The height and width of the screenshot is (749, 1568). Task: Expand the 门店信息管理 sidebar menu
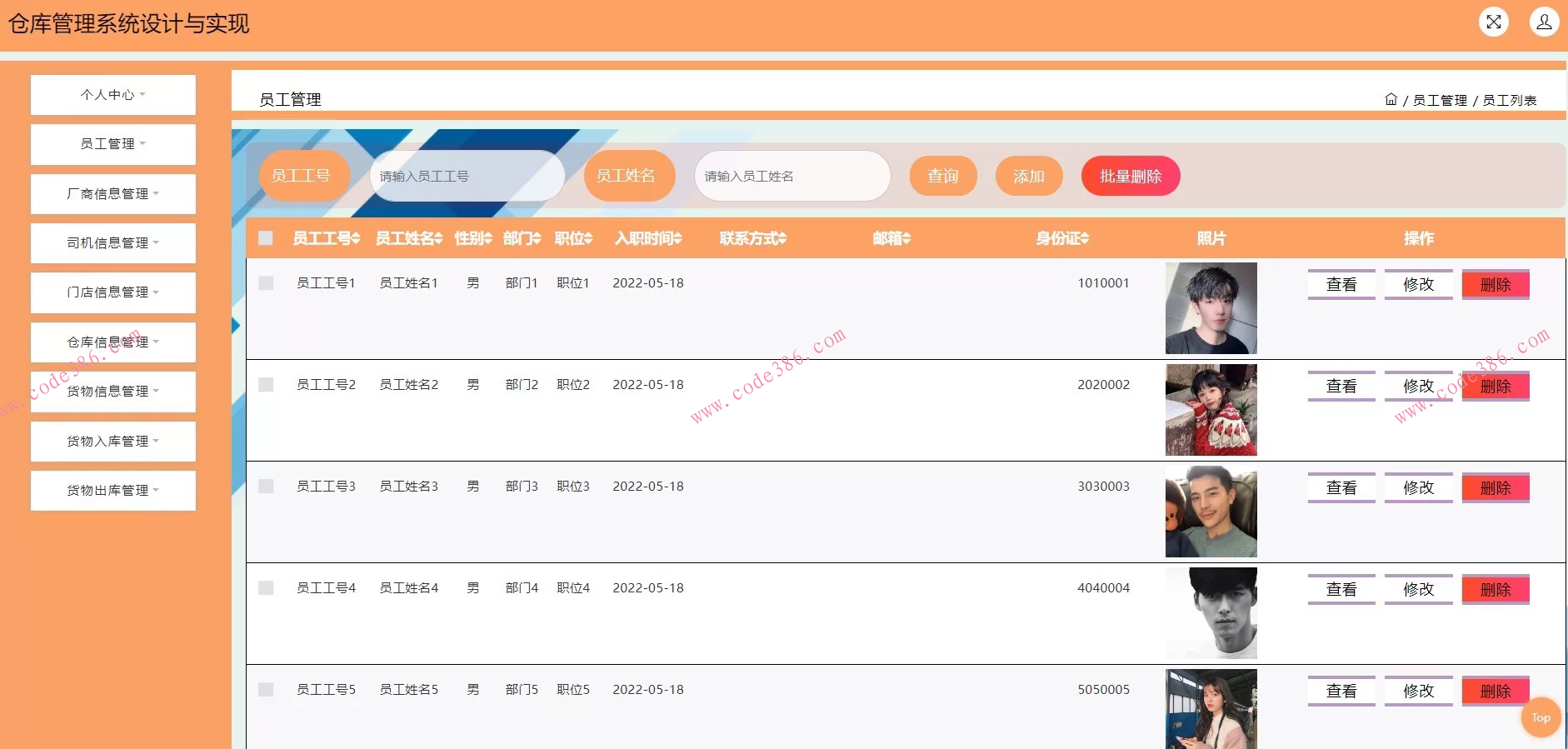(x=113, y=292)
